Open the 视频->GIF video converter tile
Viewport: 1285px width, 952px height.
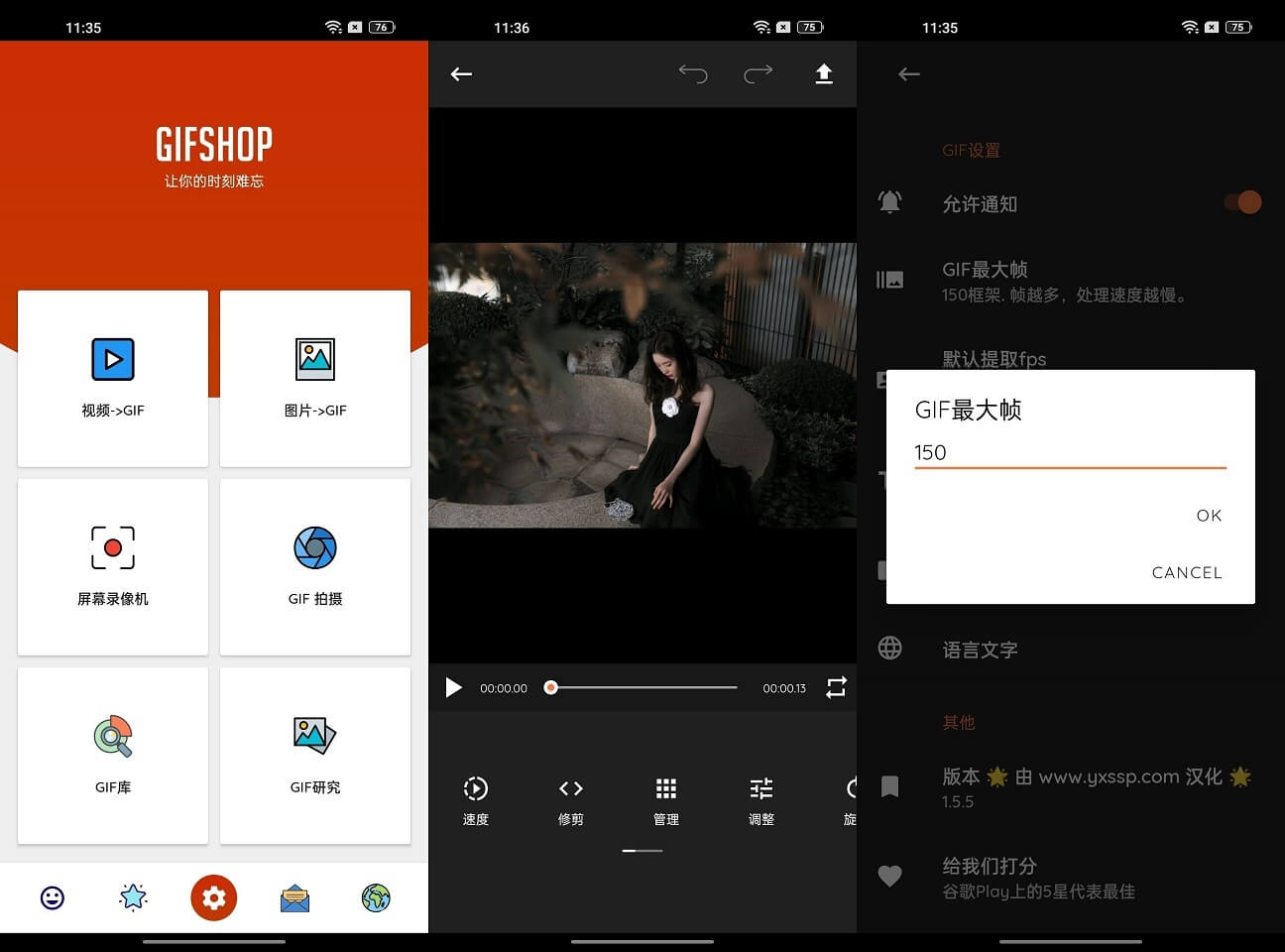(x=113, y=378)
